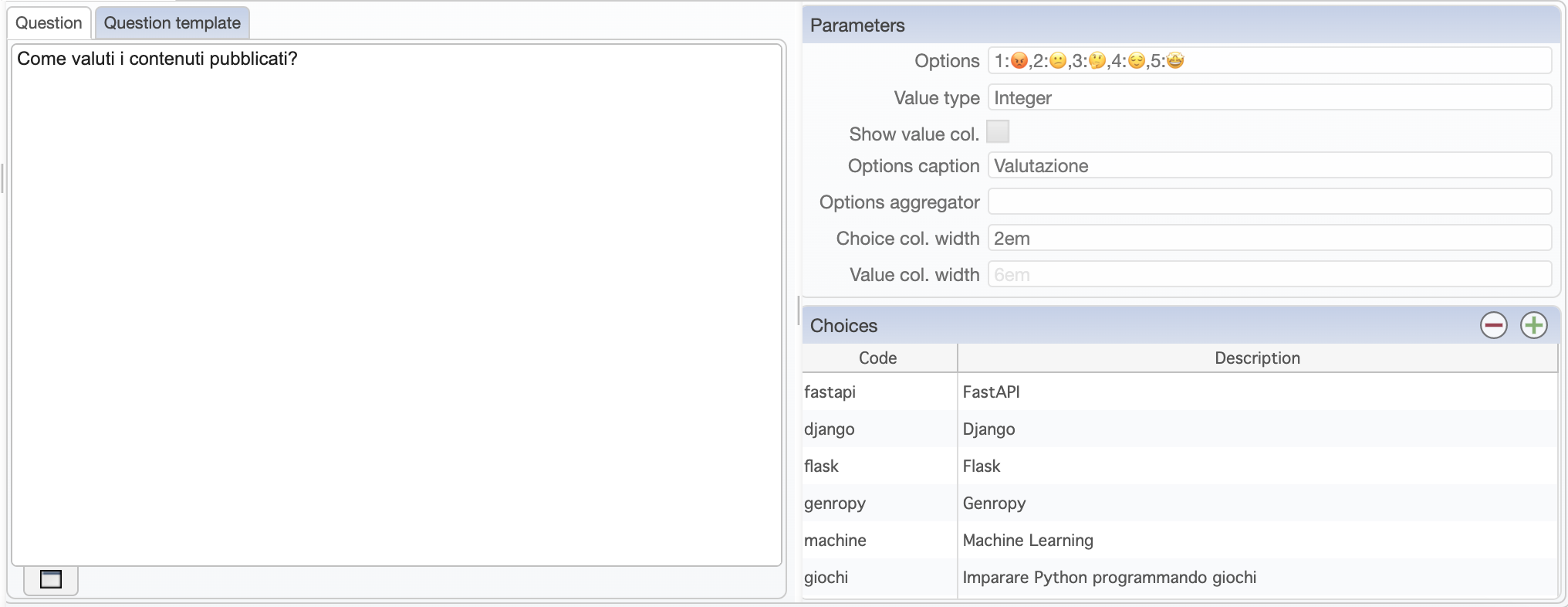Click the empty Options aggregator field
1568x607 pixels.
pyautogui.click(x=1269, y=202)
